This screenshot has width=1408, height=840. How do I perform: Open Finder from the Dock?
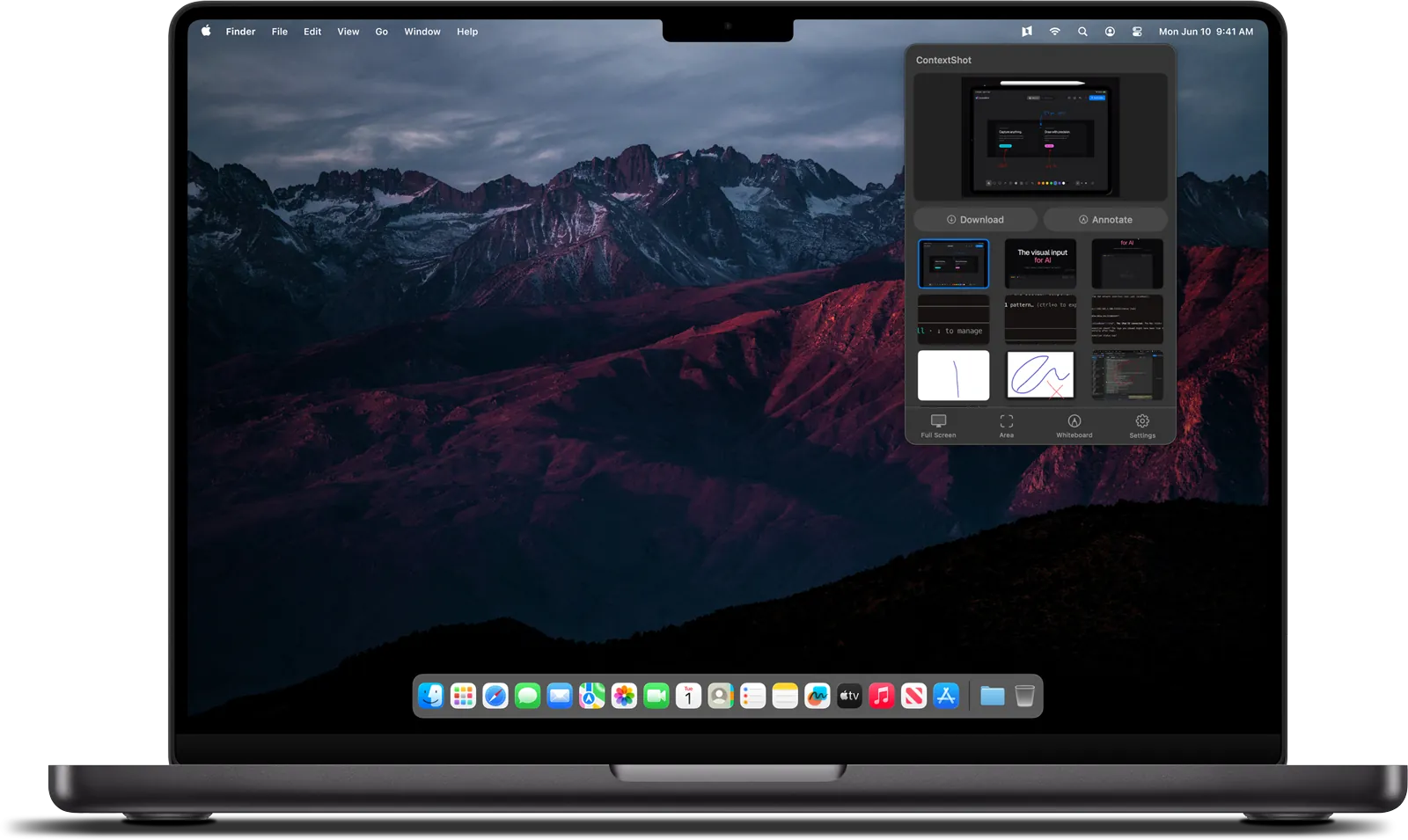(431, 697)
